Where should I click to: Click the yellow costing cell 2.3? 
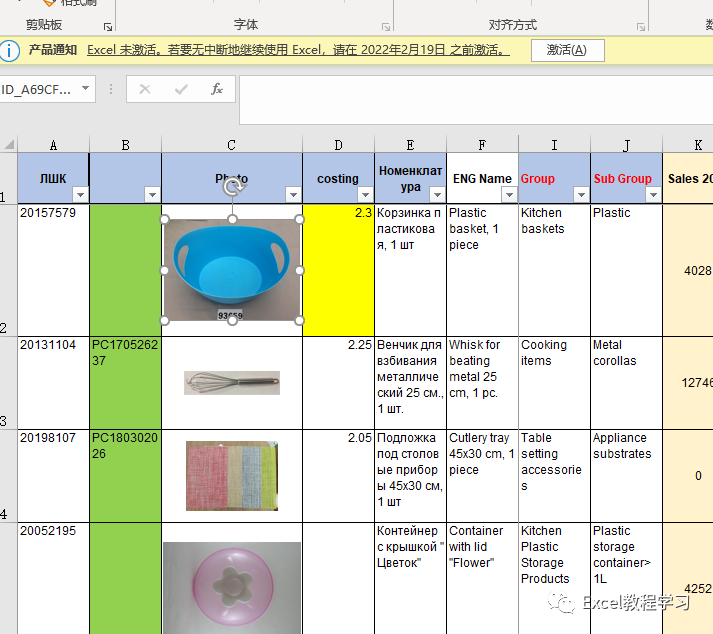point(338,270)
